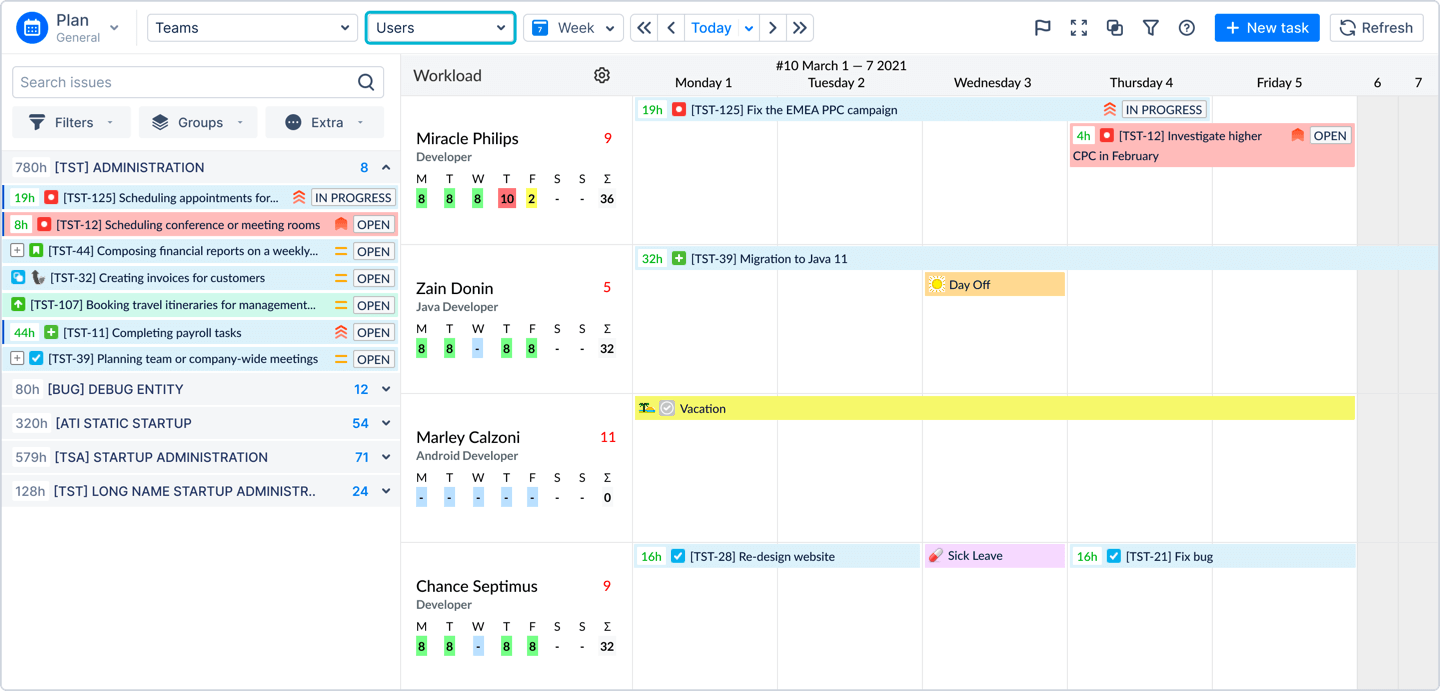Expand TST-39 Planning team meetings subtasks
This screenshot has width=1440, height=691.
coord(17,359)
